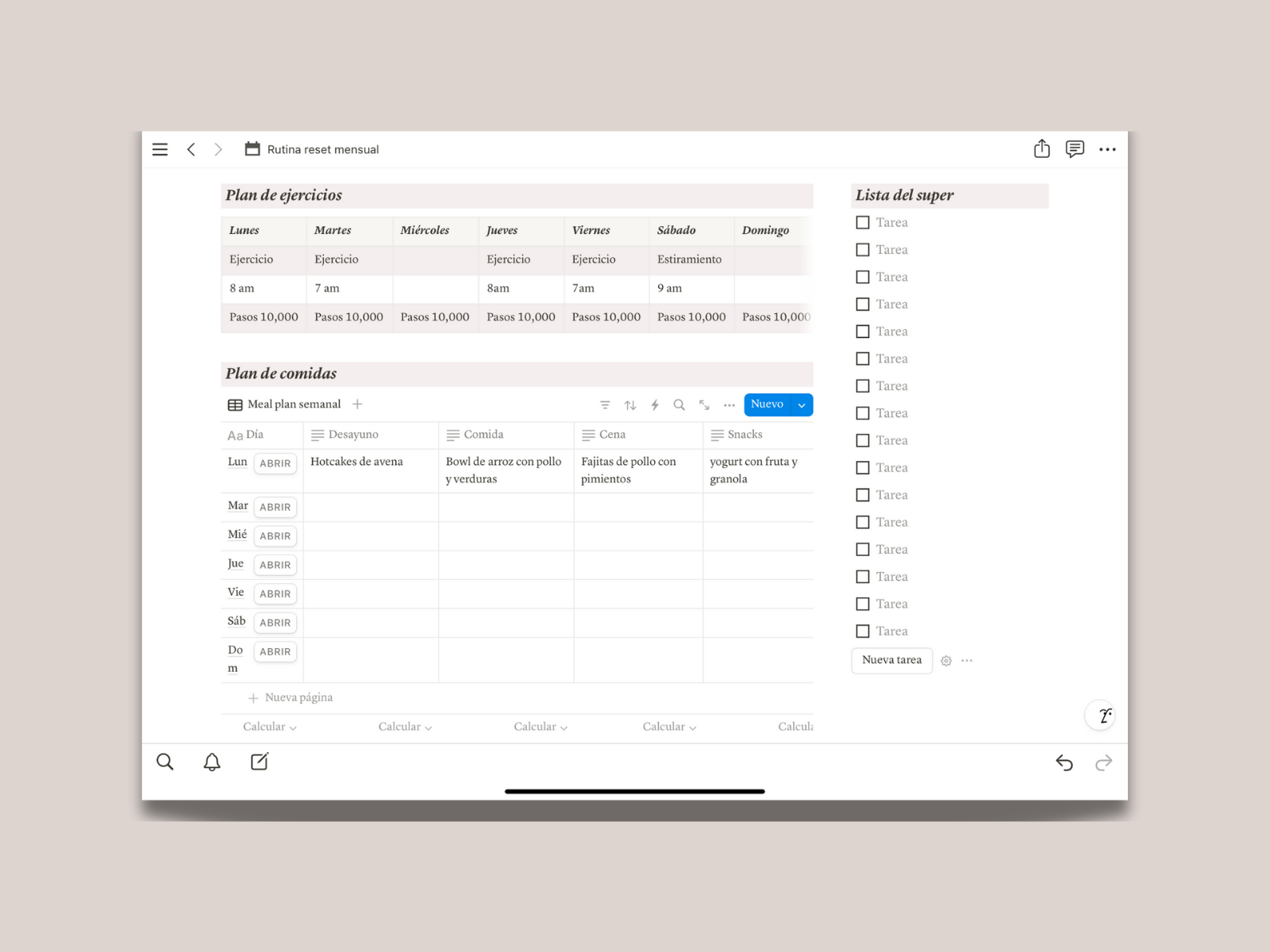The image size is (1270, 952).
Task: Open the page's three-dot menu in the top bar
Action: click(x=1107, y=149)
